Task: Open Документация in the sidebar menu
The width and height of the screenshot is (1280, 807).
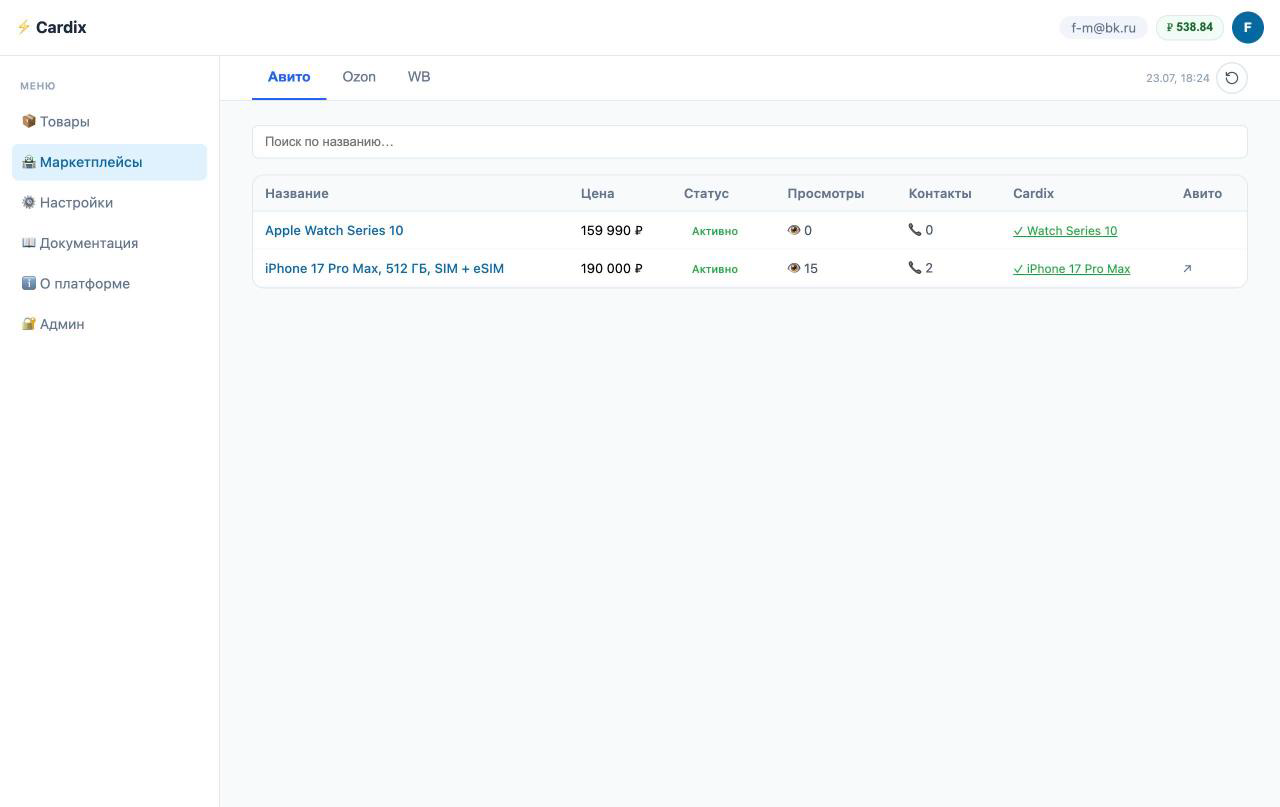Action: (109, 243)
